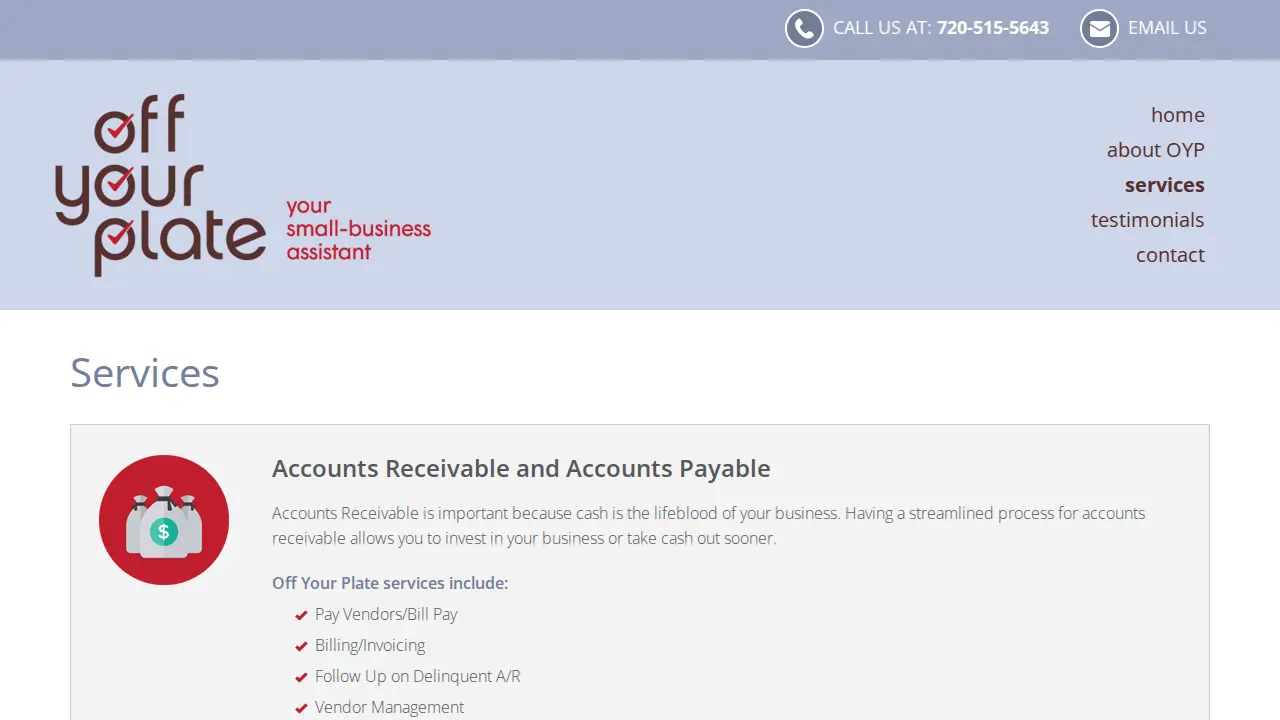Click Accounts Receivable and Accounts Payable heading
The height and width of the screenshot is (720, 1280).
(521, 469)
